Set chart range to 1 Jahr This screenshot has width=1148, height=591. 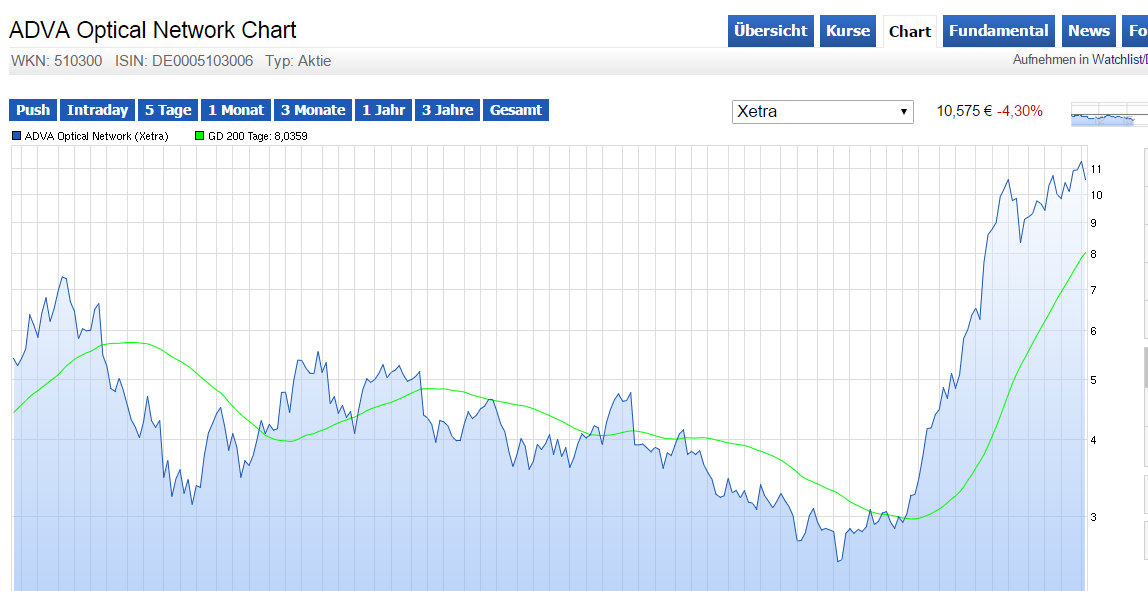[x=384, y=110]
